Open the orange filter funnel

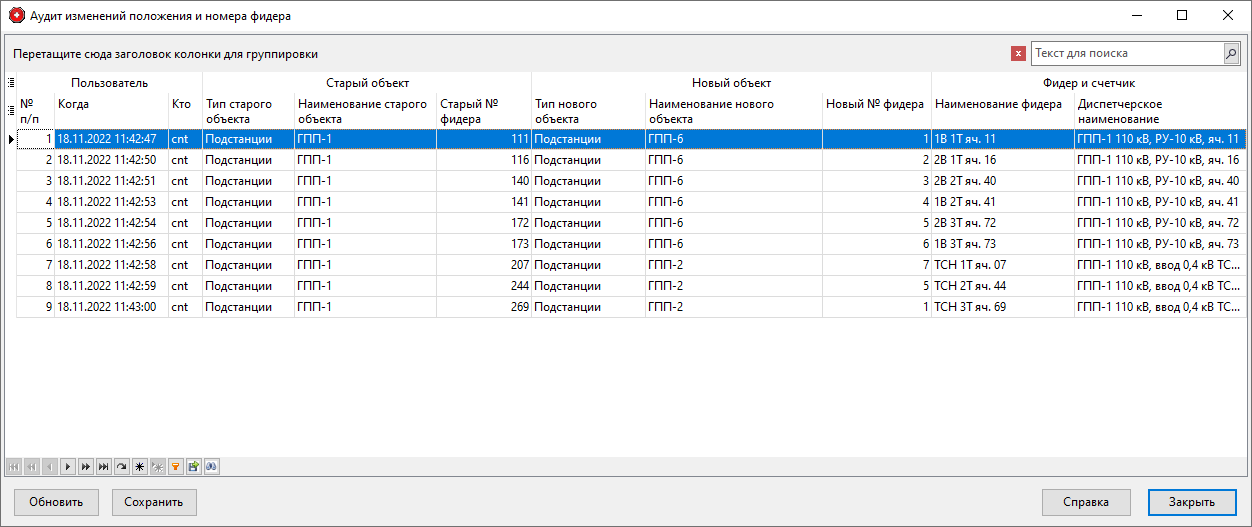pyautogui.click(x=176, y=466)
